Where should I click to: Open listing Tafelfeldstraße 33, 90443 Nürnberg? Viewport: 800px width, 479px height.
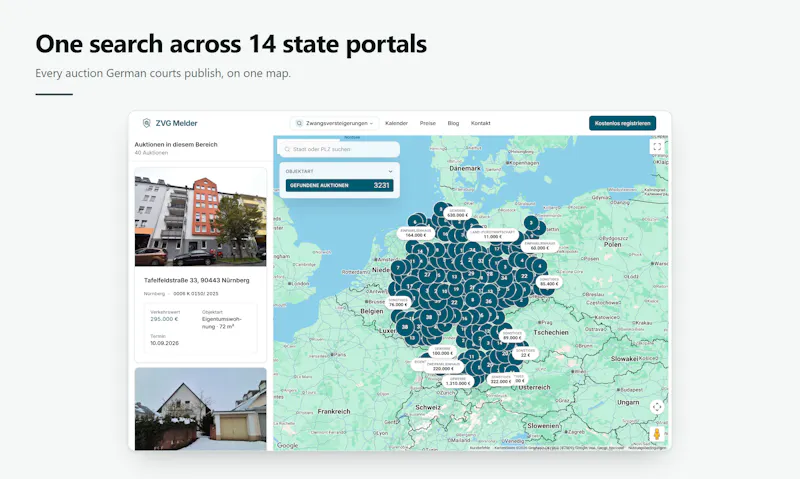tap(196, 280)
